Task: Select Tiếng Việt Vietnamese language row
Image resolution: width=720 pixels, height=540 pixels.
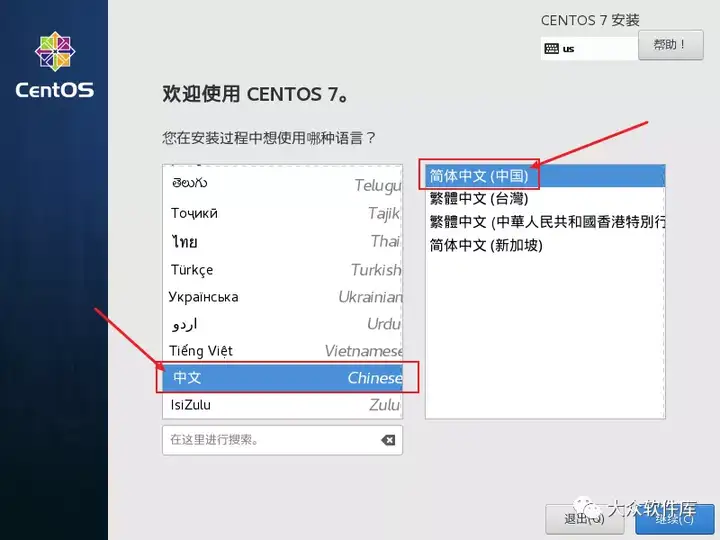Action: [x=282, y=351]
